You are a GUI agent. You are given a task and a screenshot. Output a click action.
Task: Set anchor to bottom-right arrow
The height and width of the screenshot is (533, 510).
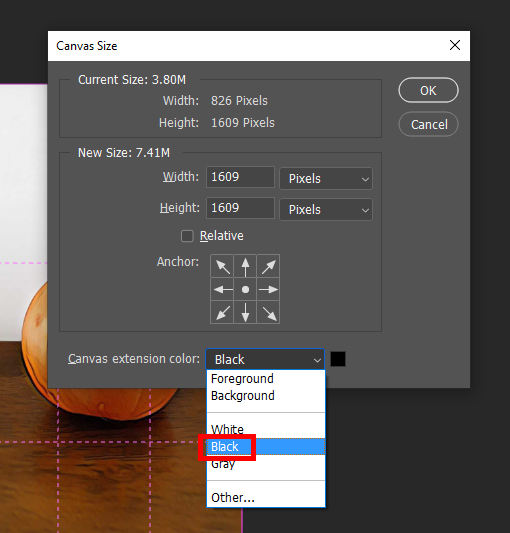pyautogui.click(x=268, y=312)
